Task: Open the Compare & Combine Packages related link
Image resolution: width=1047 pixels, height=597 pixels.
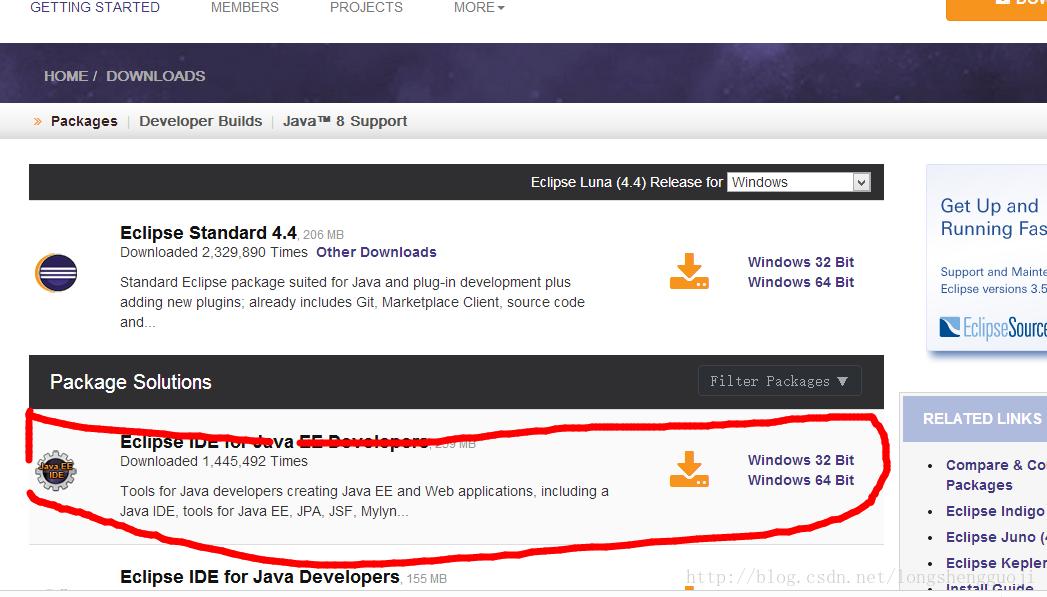Action: click(996, 475)
